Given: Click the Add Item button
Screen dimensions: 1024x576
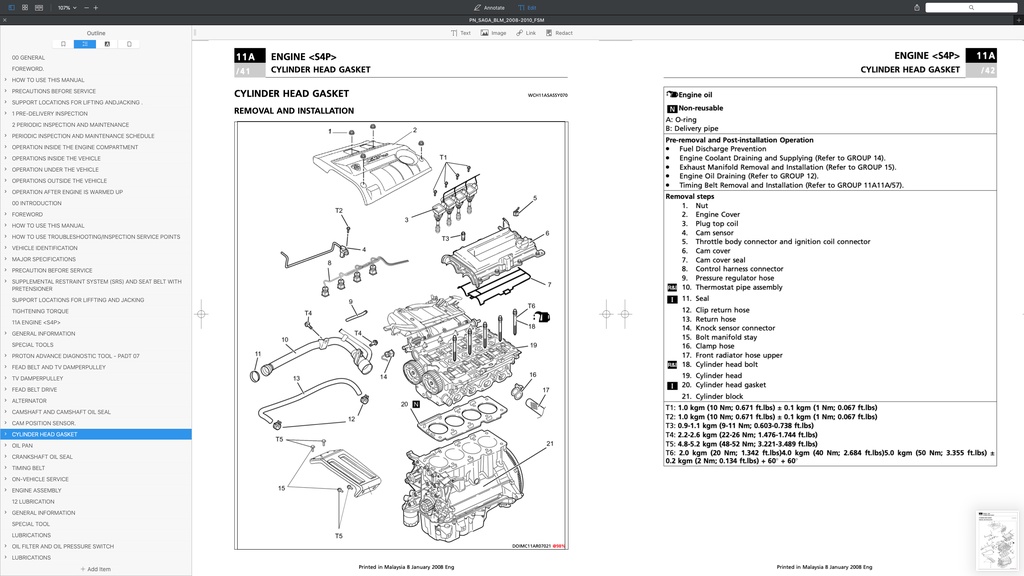Looking at the screenshot, I should pos(99,568).
